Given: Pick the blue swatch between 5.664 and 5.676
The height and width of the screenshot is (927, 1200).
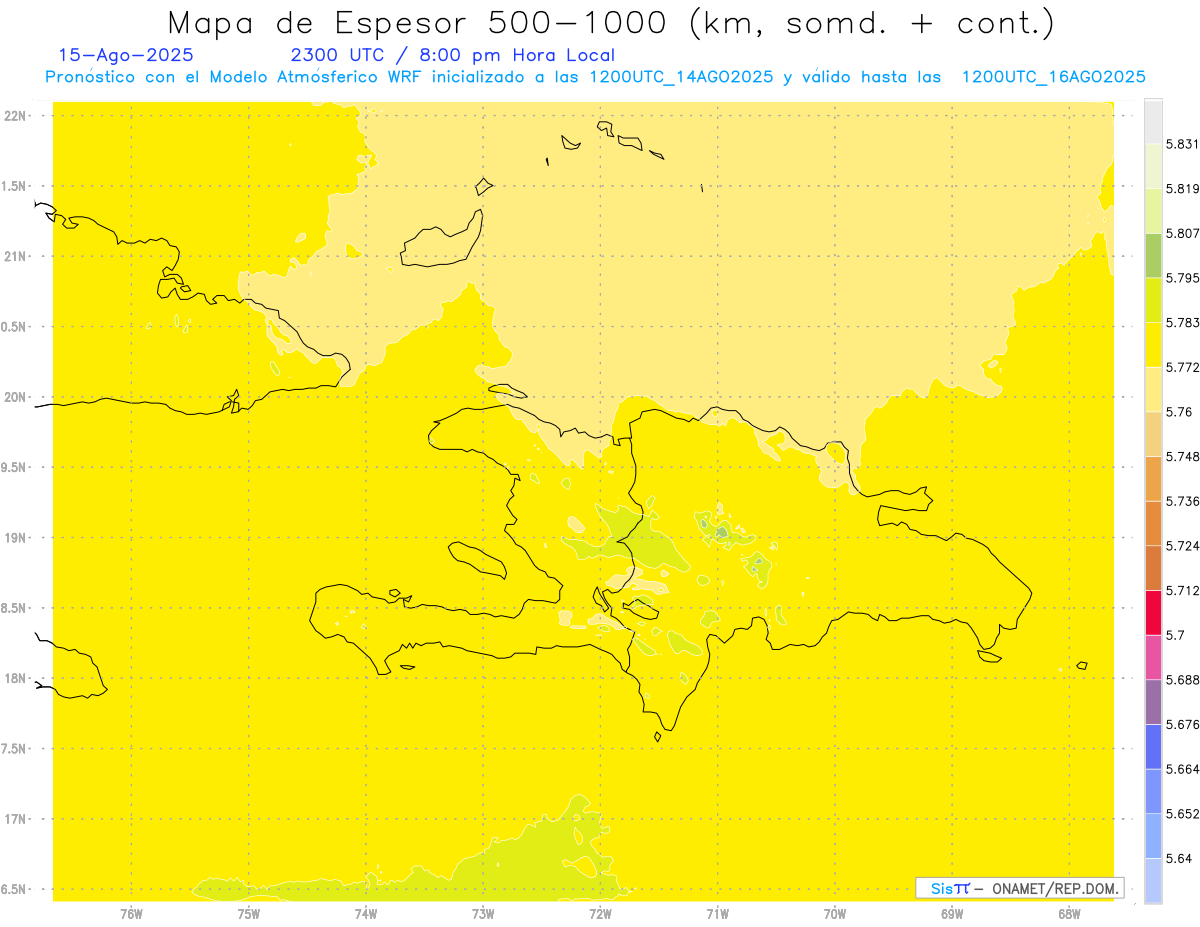Looking at the screenshot, I should [x=1153, y=746].
